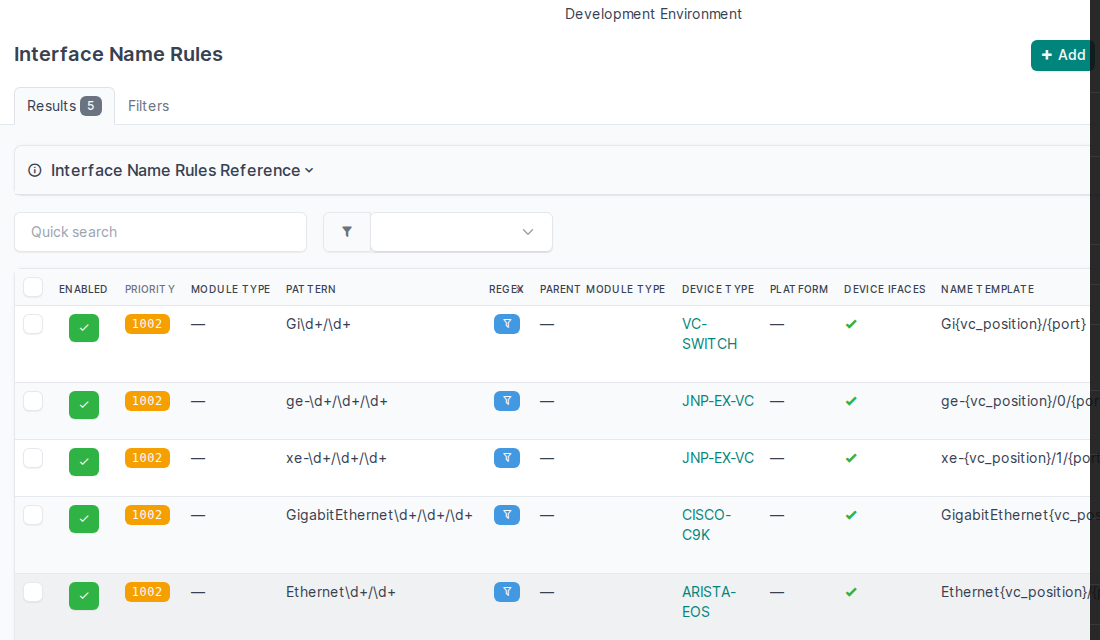This screenshot has height=640, width=1100.
Task: Click the regex badge on the xe- pattern row
Action: (507, 458)
